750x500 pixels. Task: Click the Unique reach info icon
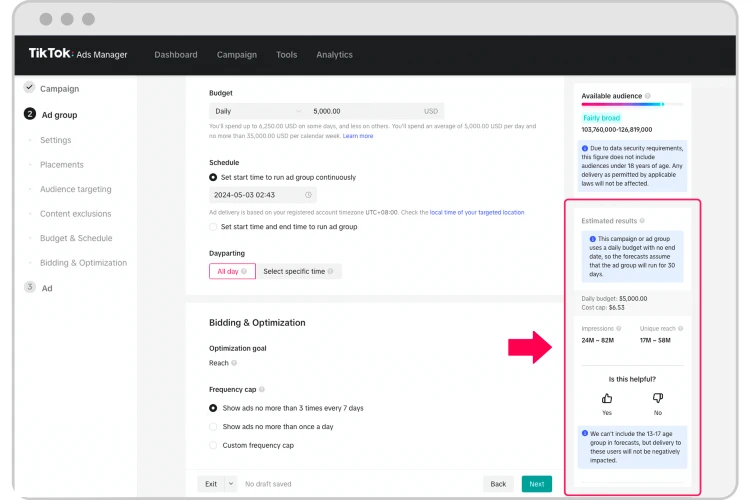[x=680, y=328]
